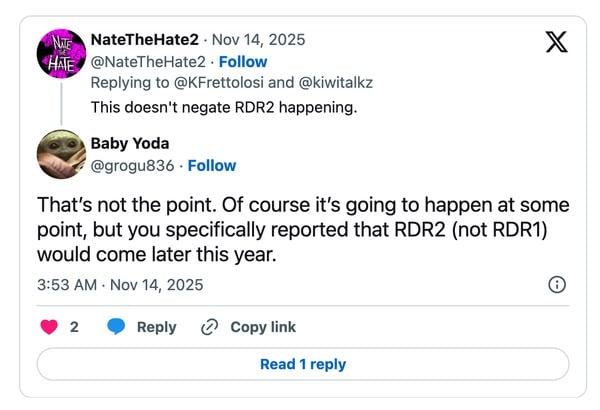Click the Reply text label
This screenshot has width=600, height=410.
[x=156, y=327]
